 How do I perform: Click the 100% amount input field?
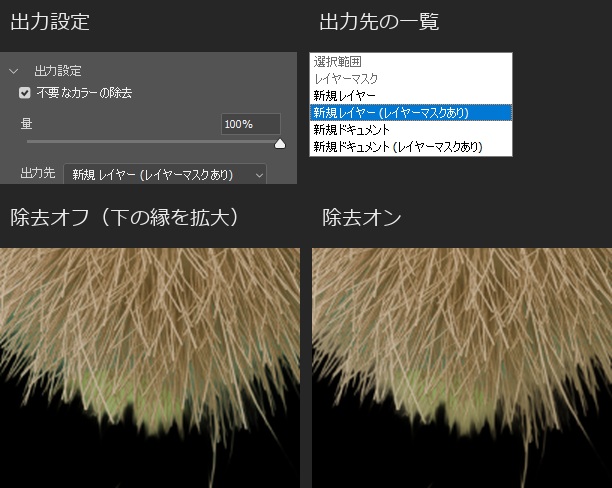click(x=251, y=124)
